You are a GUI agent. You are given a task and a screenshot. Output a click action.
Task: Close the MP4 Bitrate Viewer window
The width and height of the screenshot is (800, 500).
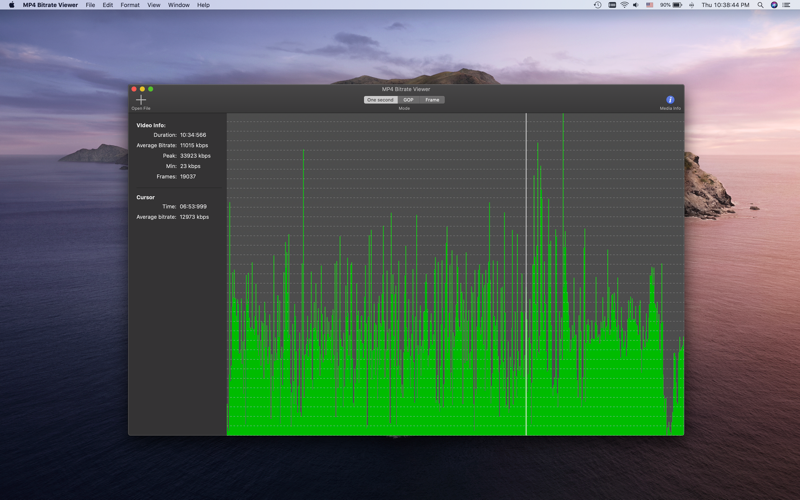(134, 89)
